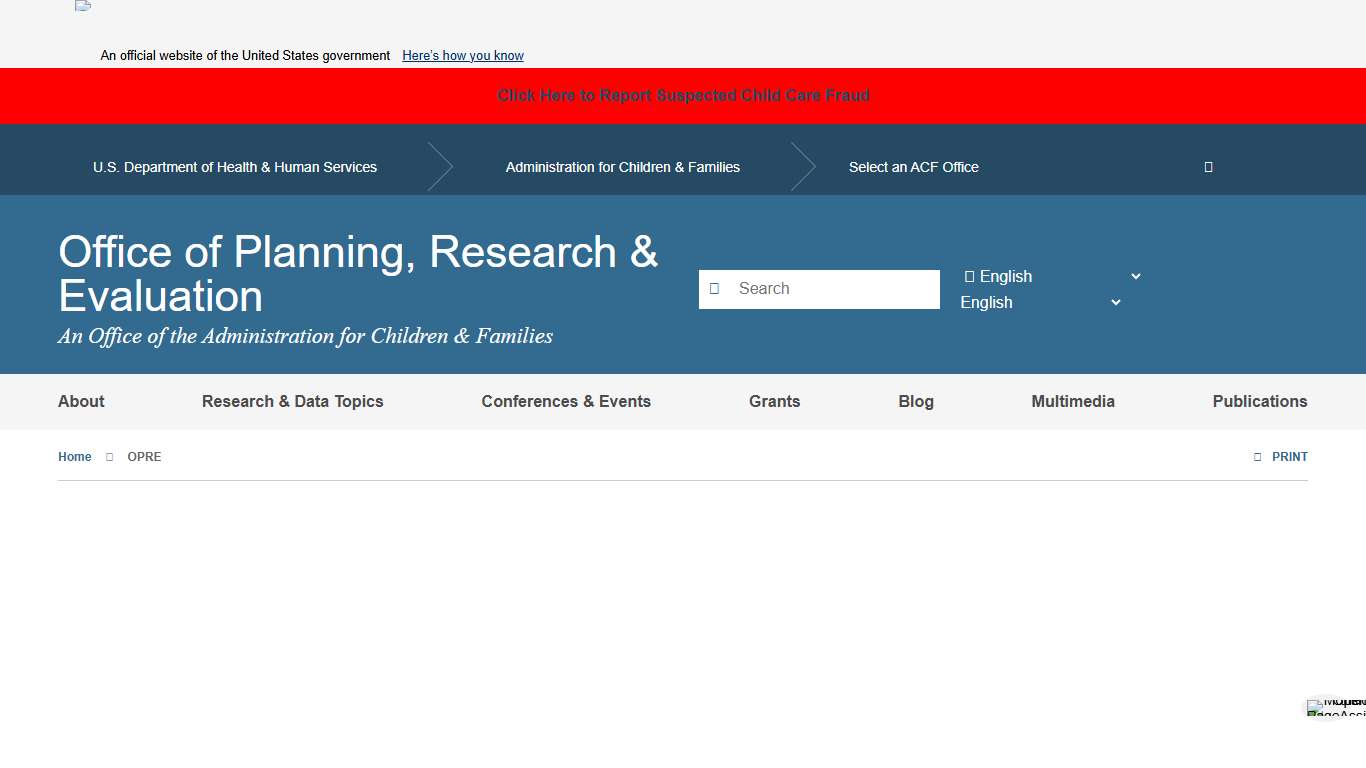Focus the Search text field
Screen dimensions: 1366x768
835,289
